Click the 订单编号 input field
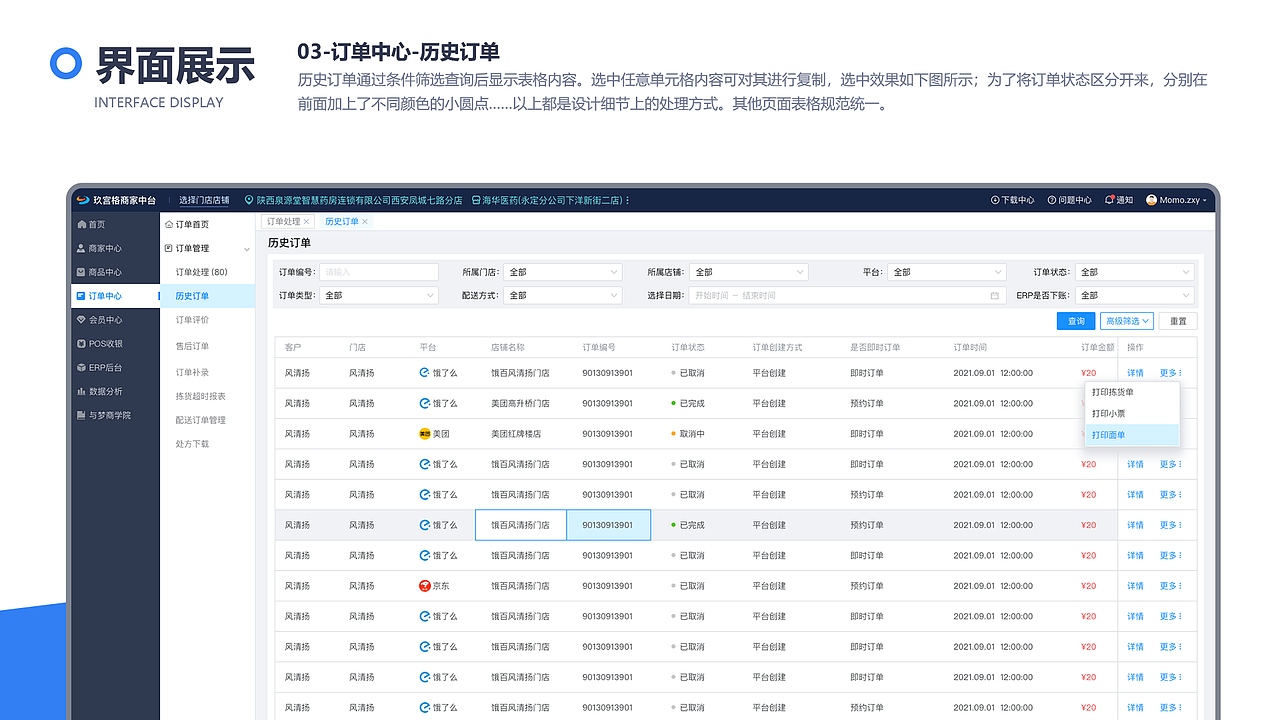The image size is (1280, 720). coord(379,272)
